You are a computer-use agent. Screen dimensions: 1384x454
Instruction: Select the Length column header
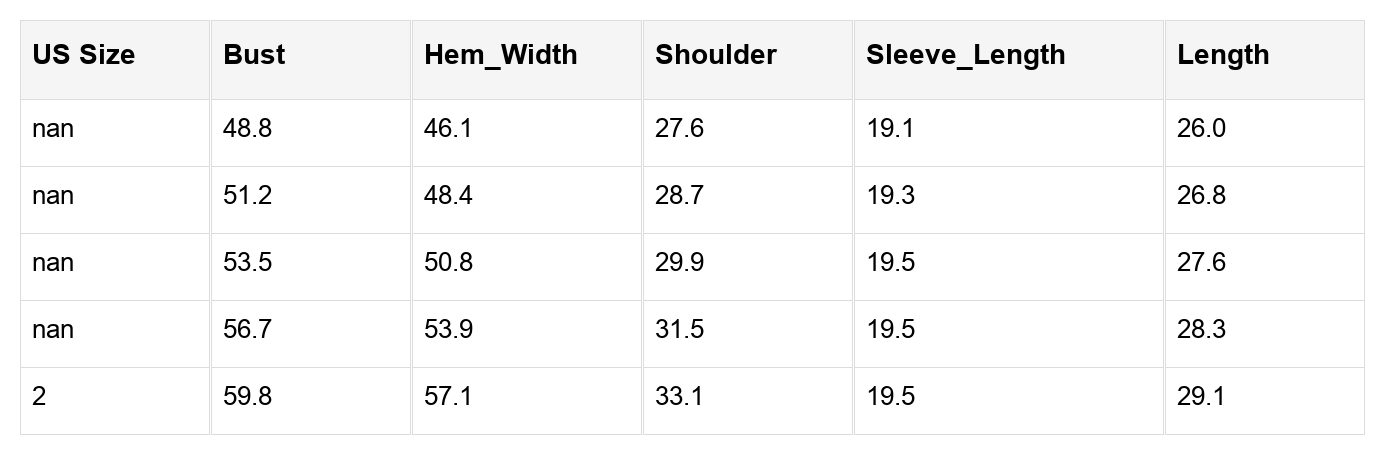click(x=1222, y=55)
